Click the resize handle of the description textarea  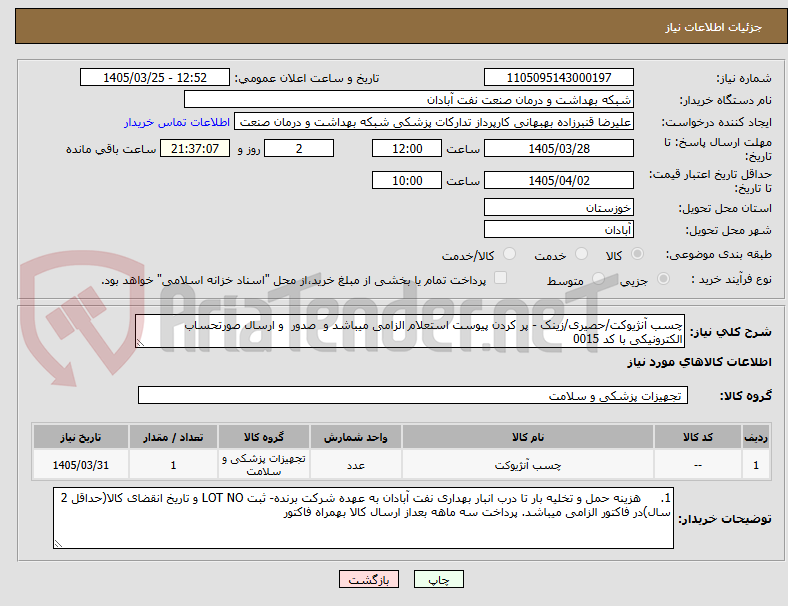coord(140,343)
